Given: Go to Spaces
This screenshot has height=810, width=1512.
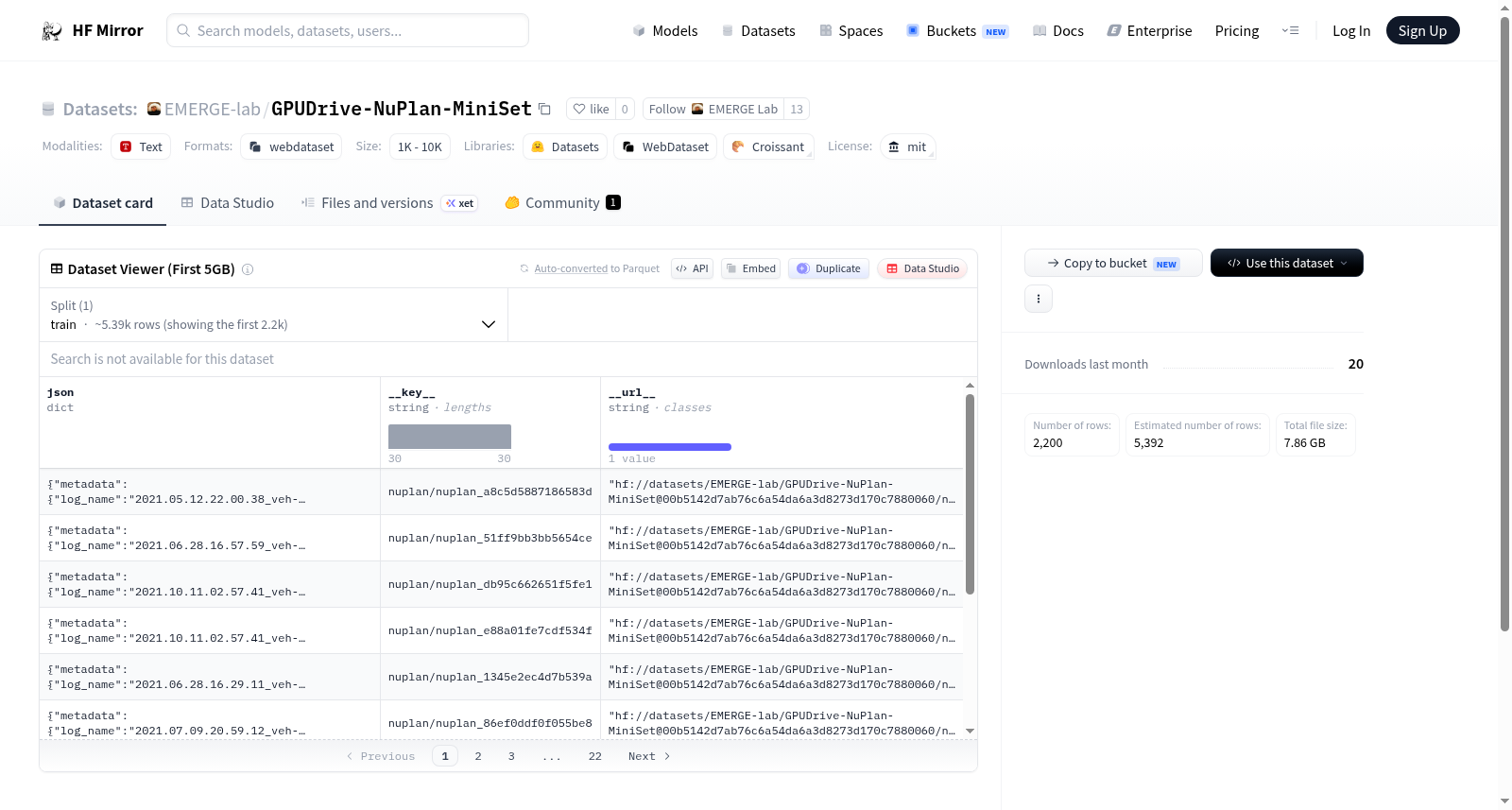Looking at the screenshot, I should pos(850,31).
